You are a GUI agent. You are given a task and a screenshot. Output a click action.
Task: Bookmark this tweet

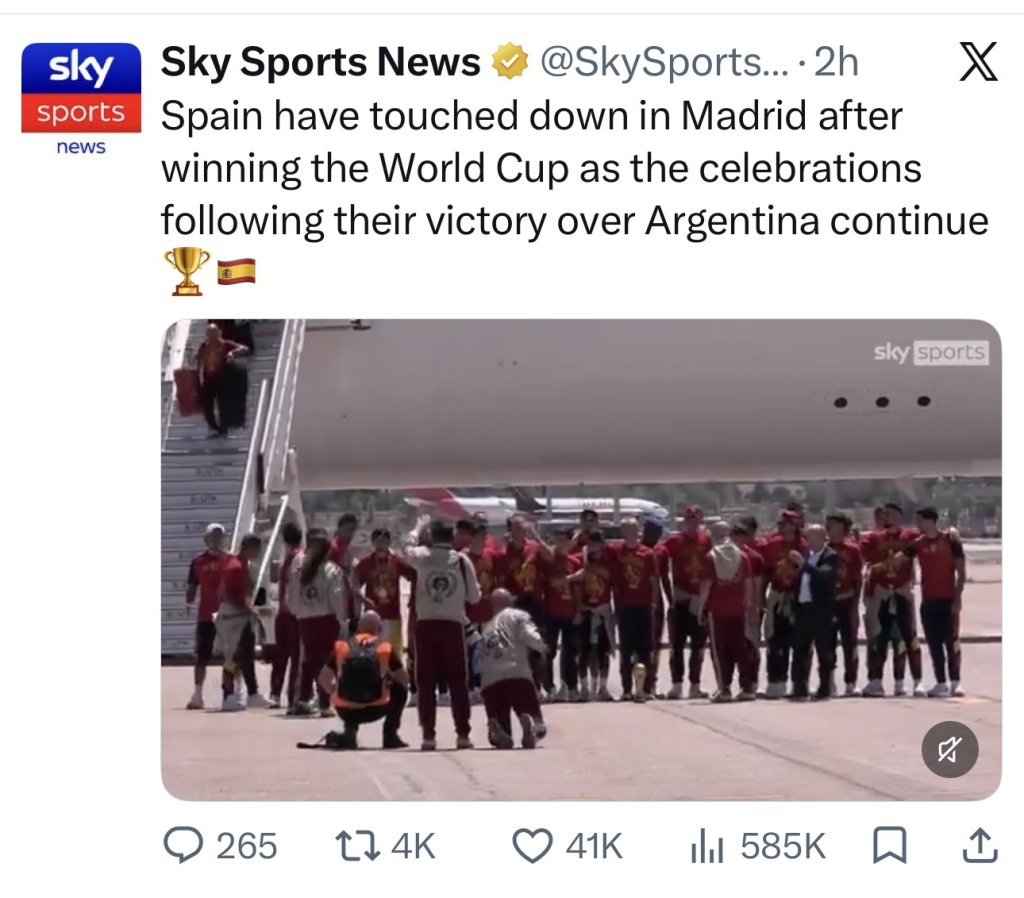click(x=889, y=846)
